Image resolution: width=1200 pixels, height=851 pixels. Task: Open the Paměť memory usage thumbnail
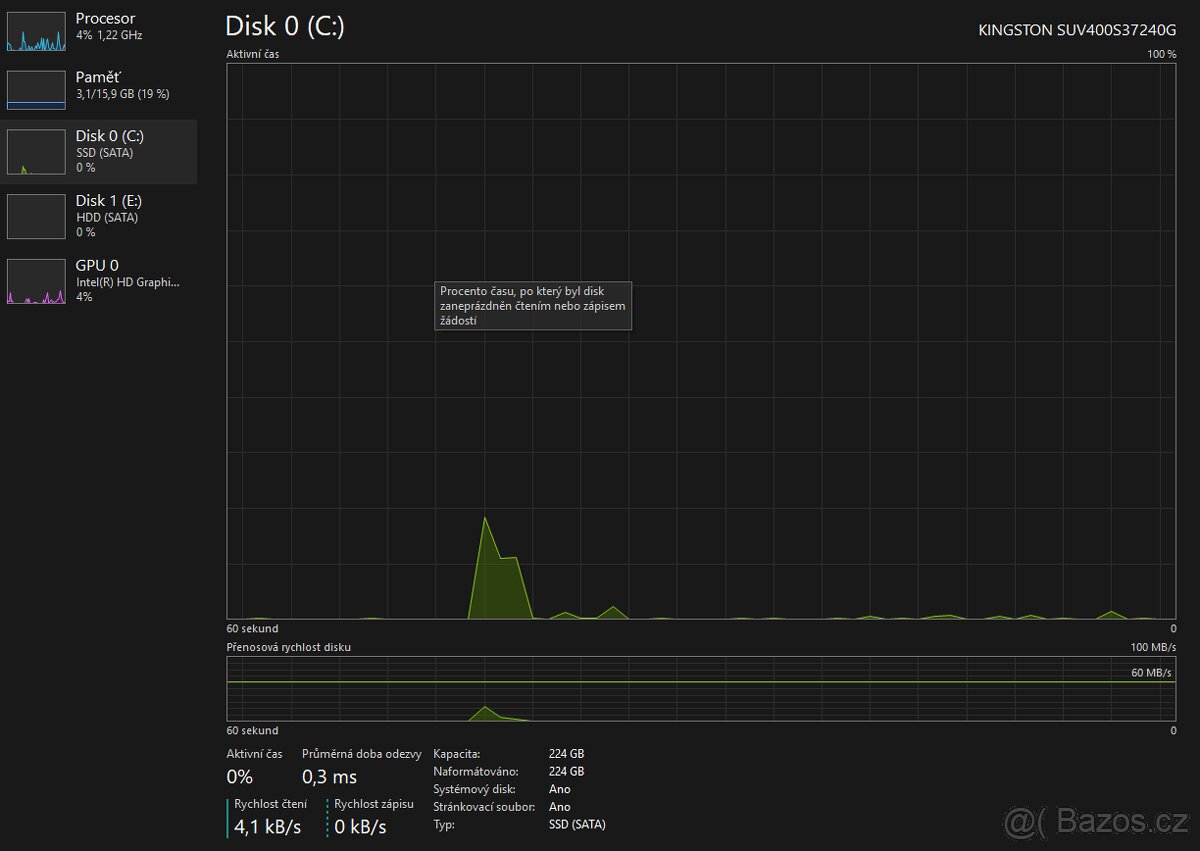(x=36, y=90)
